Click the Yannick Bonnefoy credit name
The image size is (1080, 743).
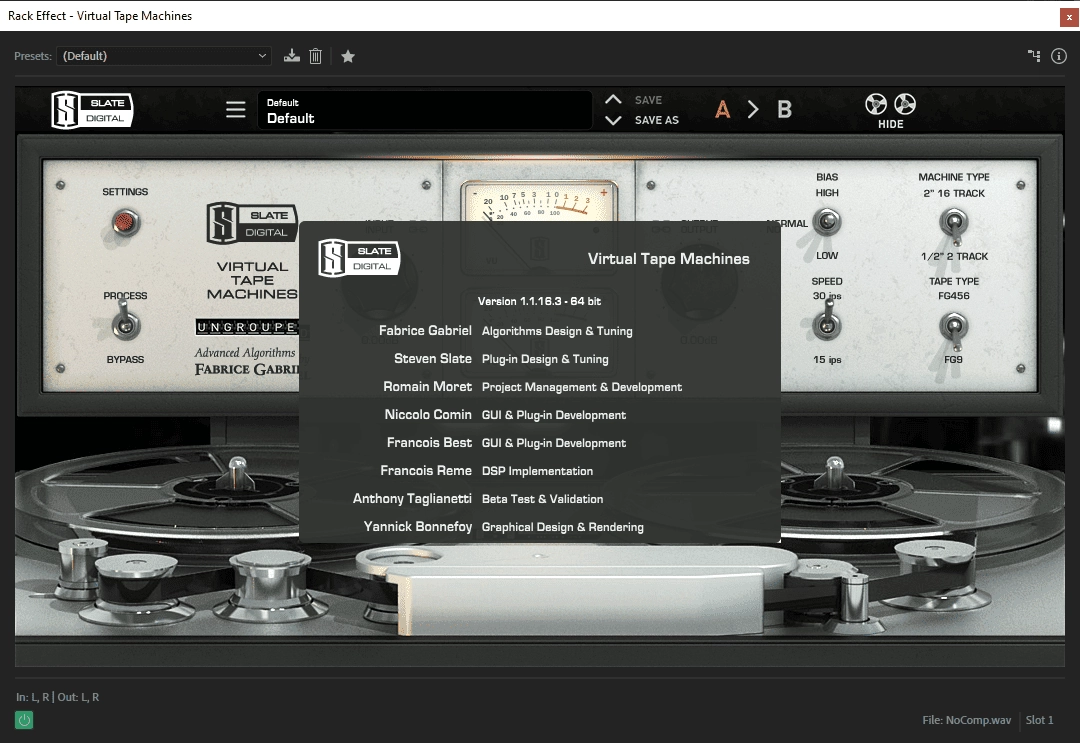click(x=417, y=526)
